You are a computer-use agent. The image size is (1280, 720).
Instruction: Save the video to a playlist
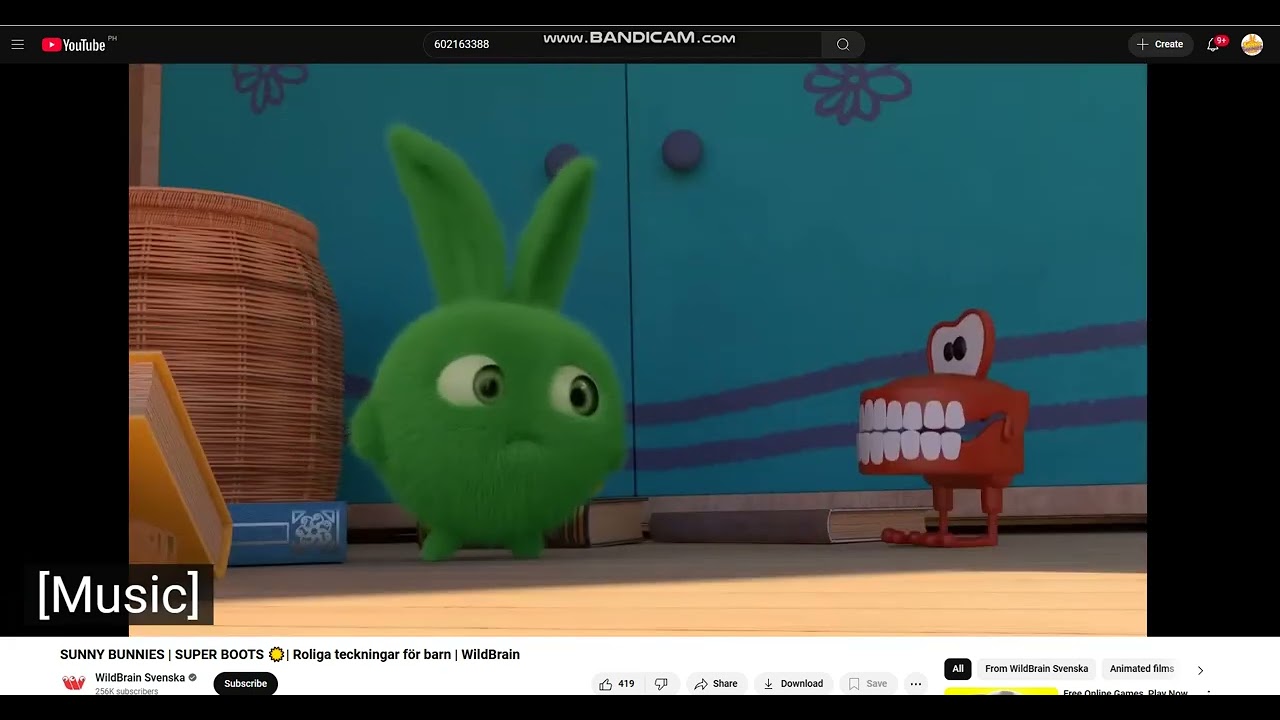point(867,684)
